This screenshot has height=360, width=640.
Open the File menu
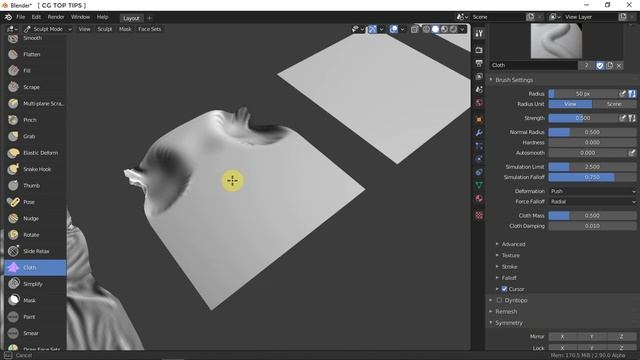coord(20,17)
